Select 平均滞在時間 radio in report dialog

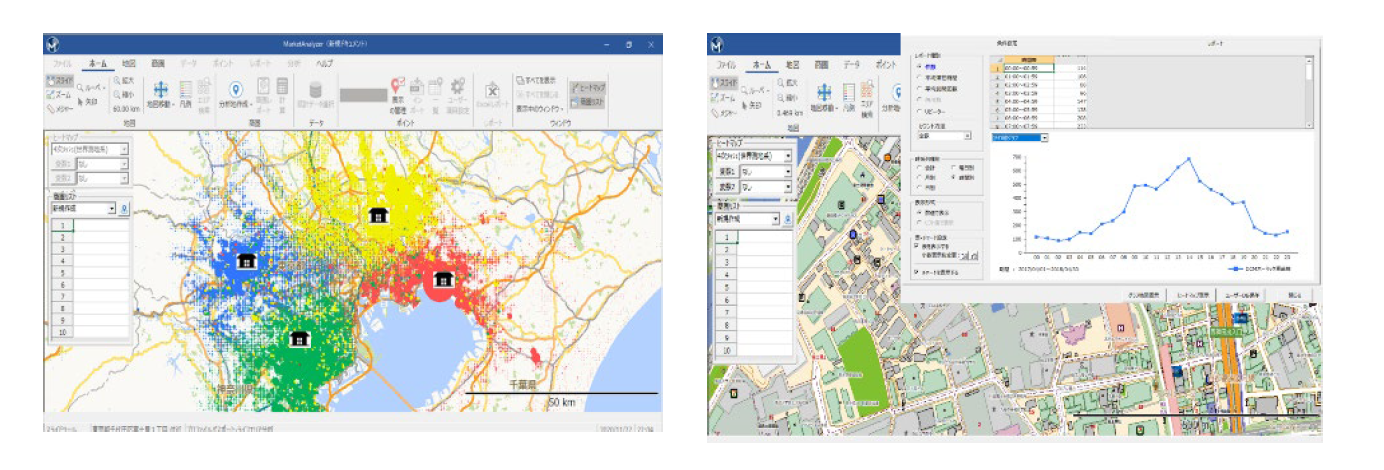click(x=920, y=76)
